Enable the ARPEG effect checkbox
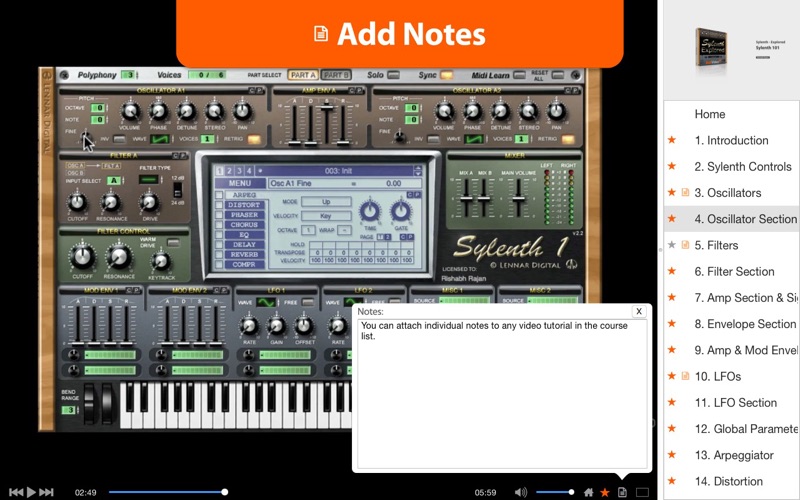Screen dimensions: 800x500 point(219,195)
